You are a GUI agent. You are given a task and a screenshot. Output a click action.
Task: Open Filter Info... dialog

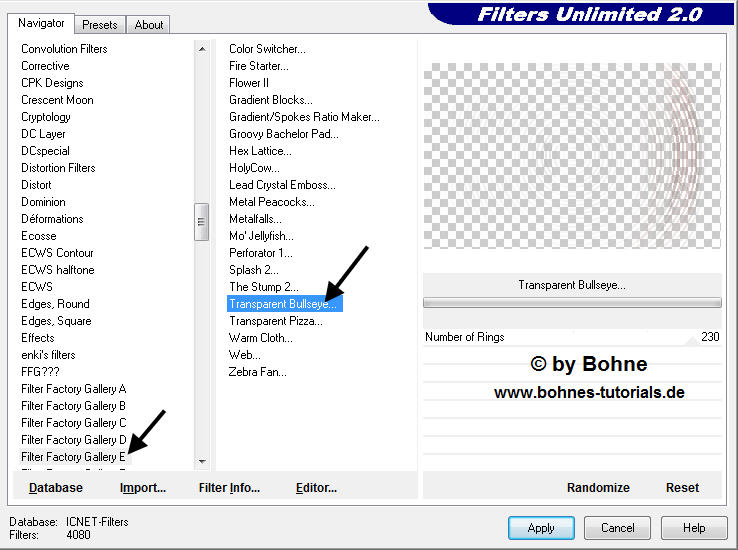[x=229, y=488]
